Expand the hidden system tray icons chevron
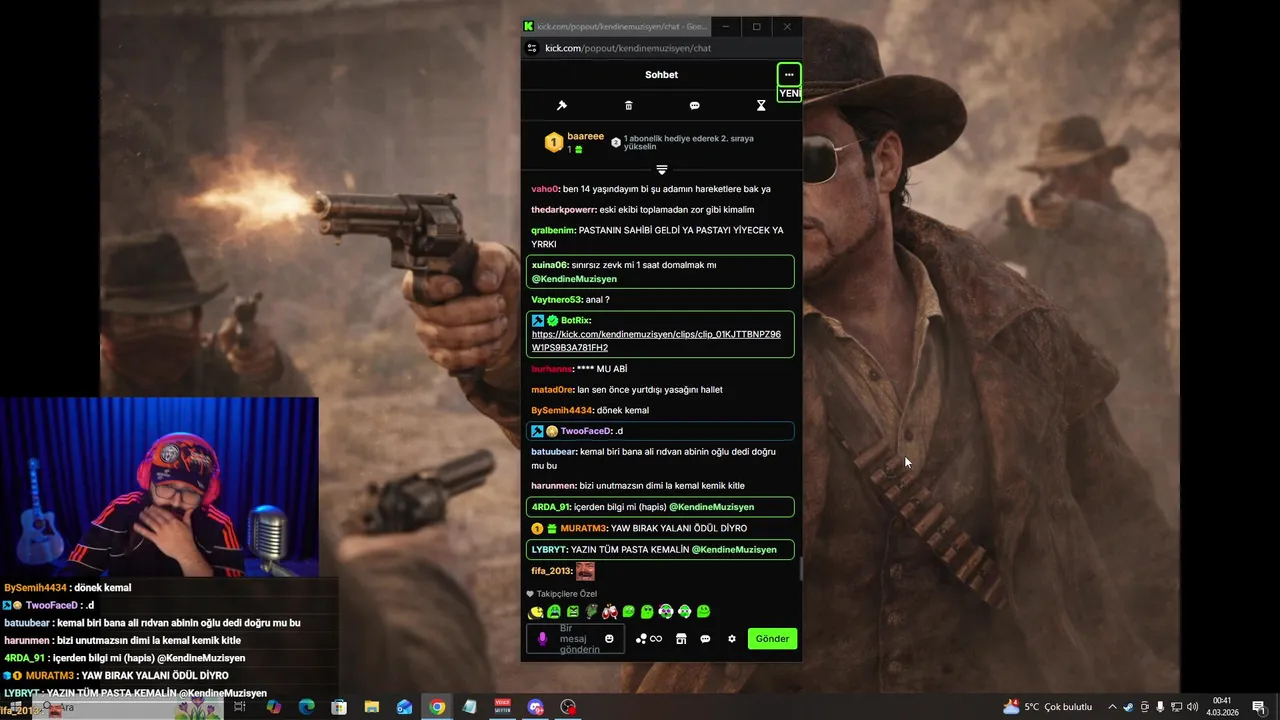Viewport: 1280px width, 720px height. 1112,707
